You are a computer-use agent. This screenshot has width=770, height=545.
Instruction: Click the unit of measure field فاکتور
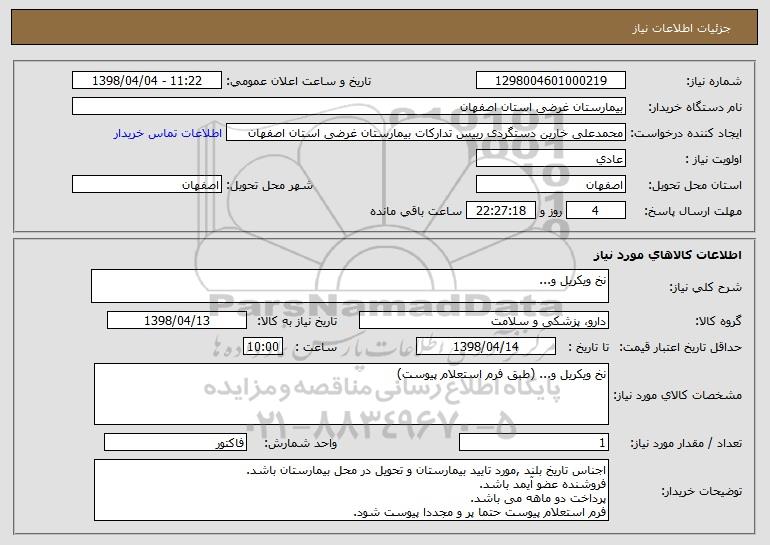(x=175, y=442)
